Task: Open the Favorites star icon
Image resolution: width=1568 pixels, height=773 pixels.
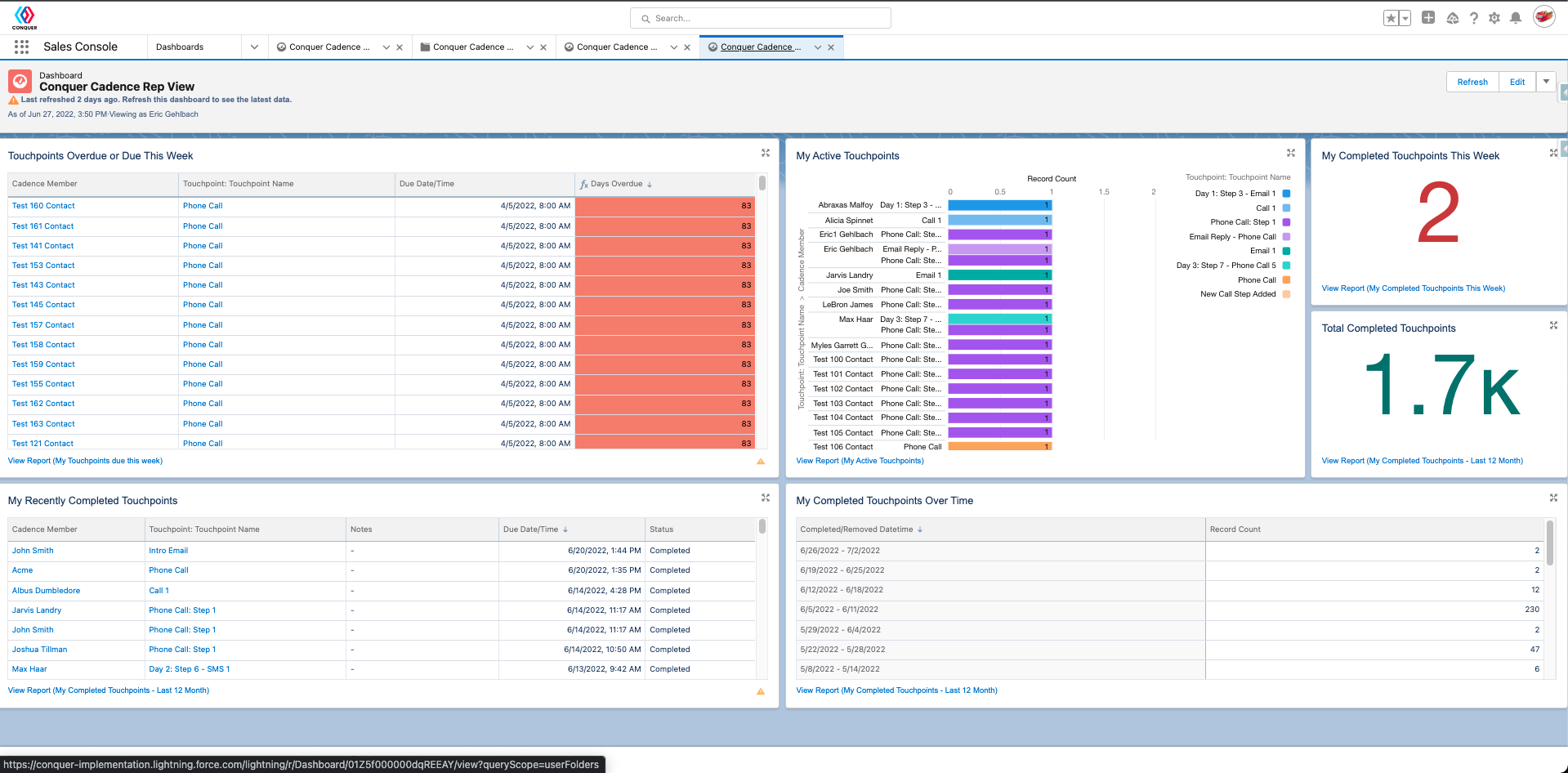Action: pos(1391,18)
